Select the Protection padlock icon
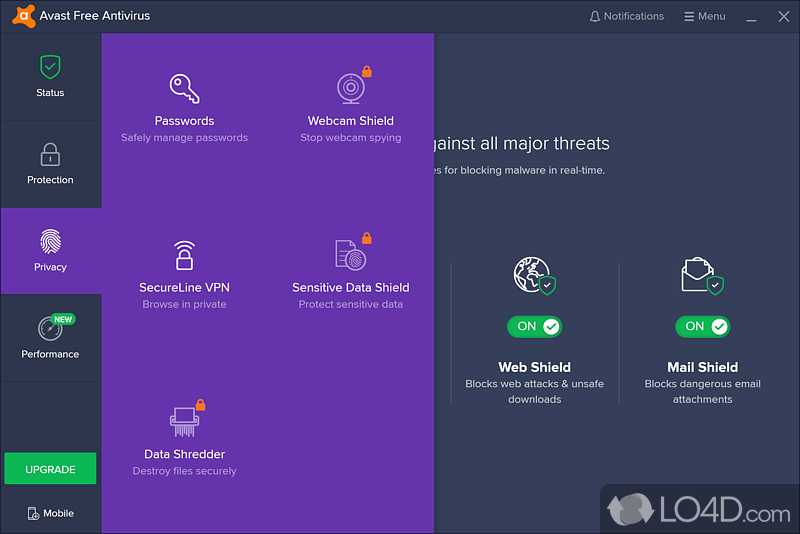Viewport: 800px width, 534px height. pyautogui.click(x=50, y=155)
